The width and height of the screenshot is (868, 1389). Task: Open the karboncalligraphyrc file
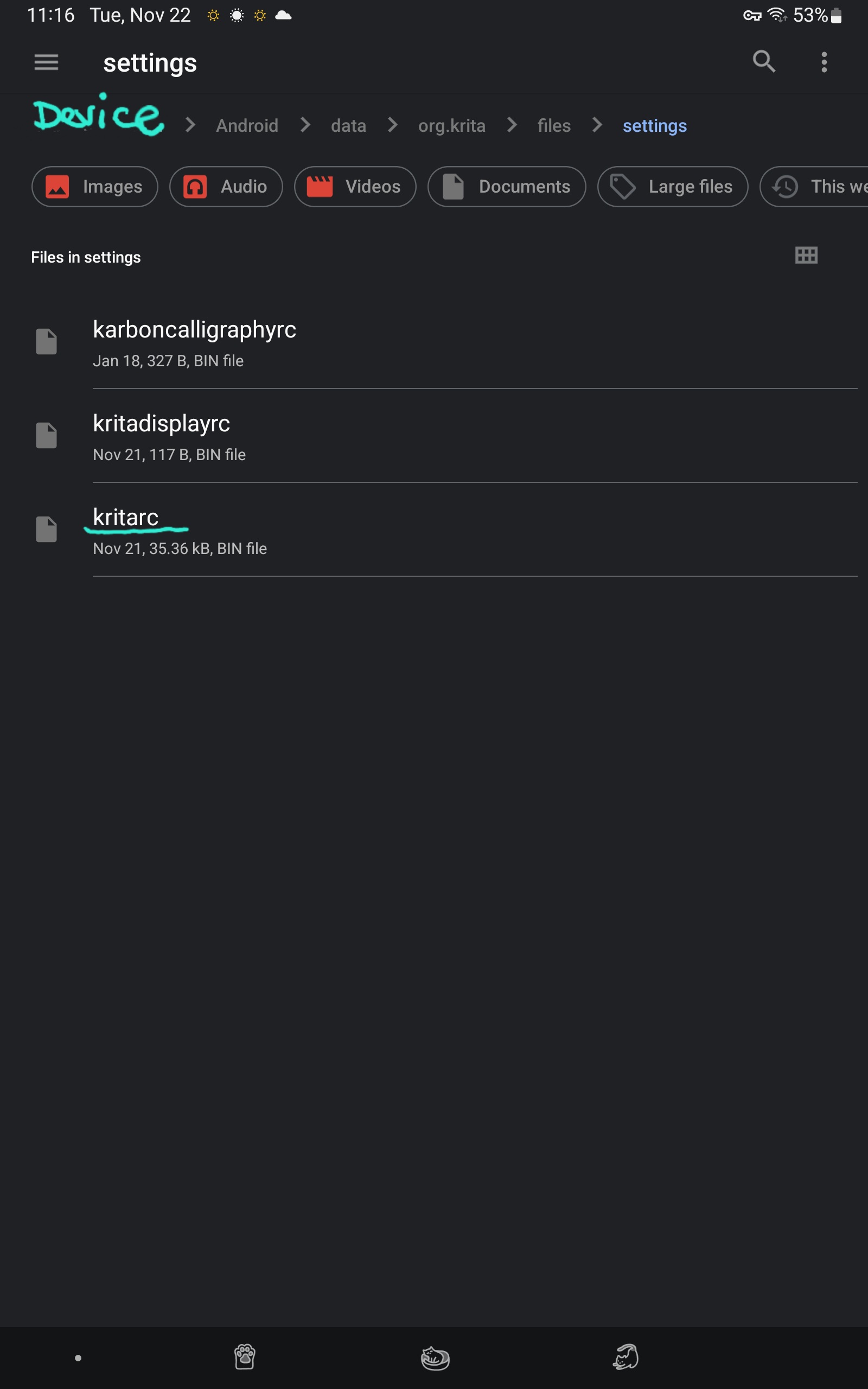tap(195, 342)
